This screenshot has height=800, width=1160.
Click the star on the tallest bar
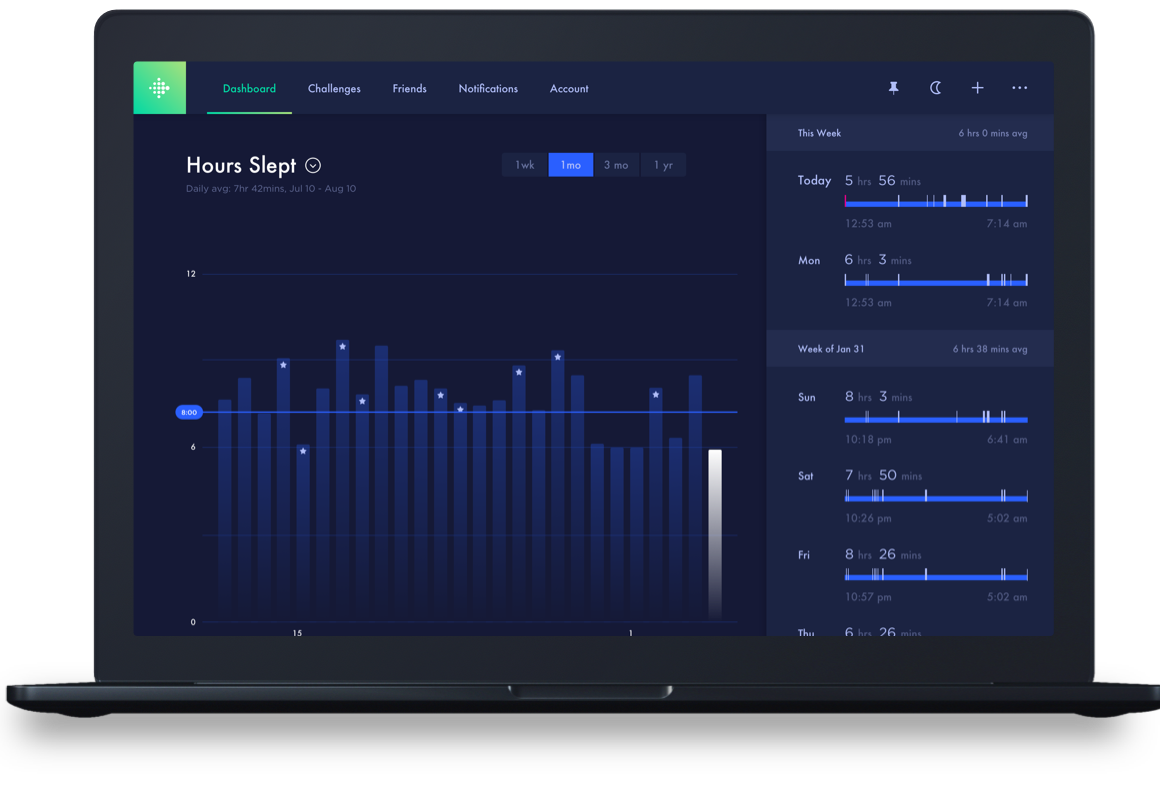click(x=342, y=347)
